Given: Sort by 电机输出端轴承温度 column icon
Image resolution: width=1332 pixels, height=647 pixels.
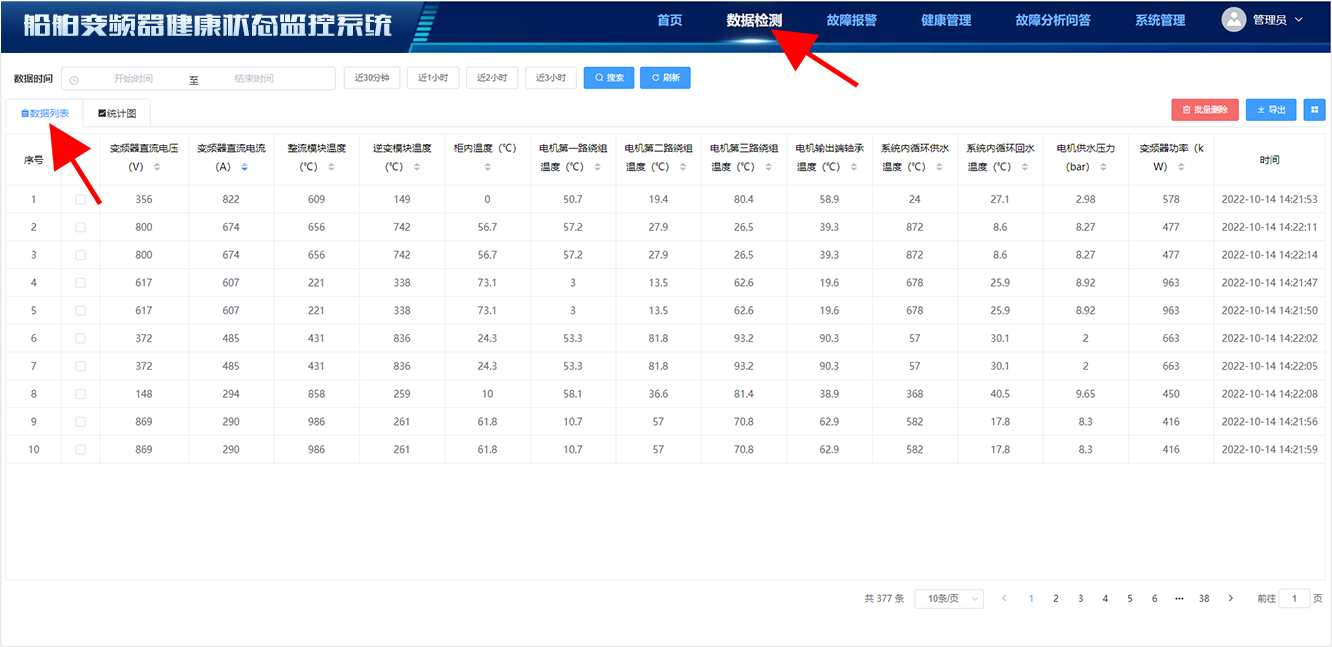Looking at the screenshot, I should click(854, 167).
